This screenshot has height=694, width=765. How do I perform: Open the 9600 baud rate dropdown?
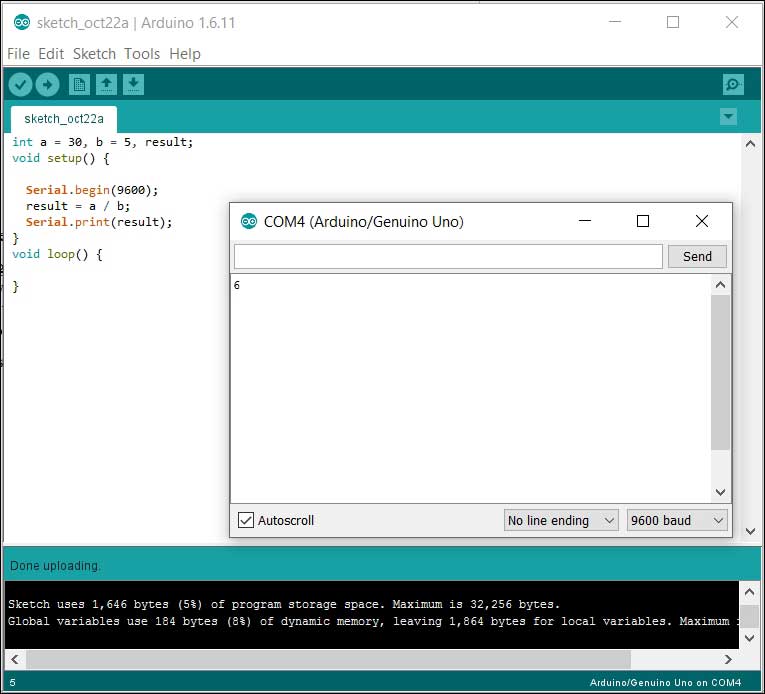pos(677,520)
